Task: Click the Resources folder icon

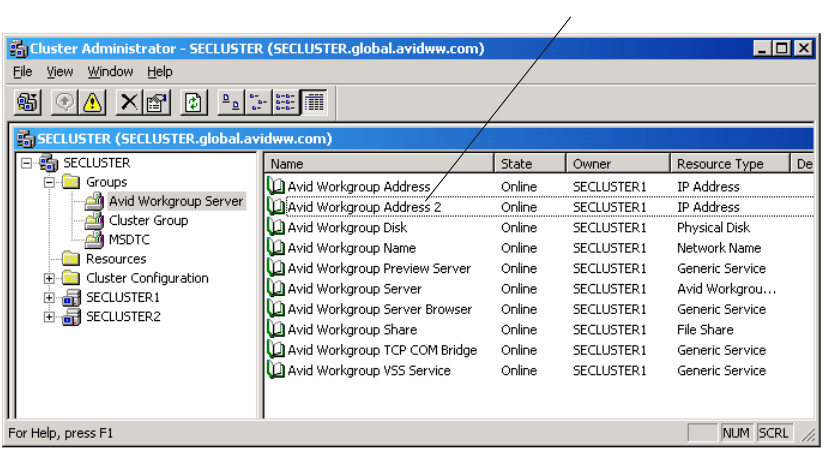Action: pyautogui.click(x=71, y=259)
